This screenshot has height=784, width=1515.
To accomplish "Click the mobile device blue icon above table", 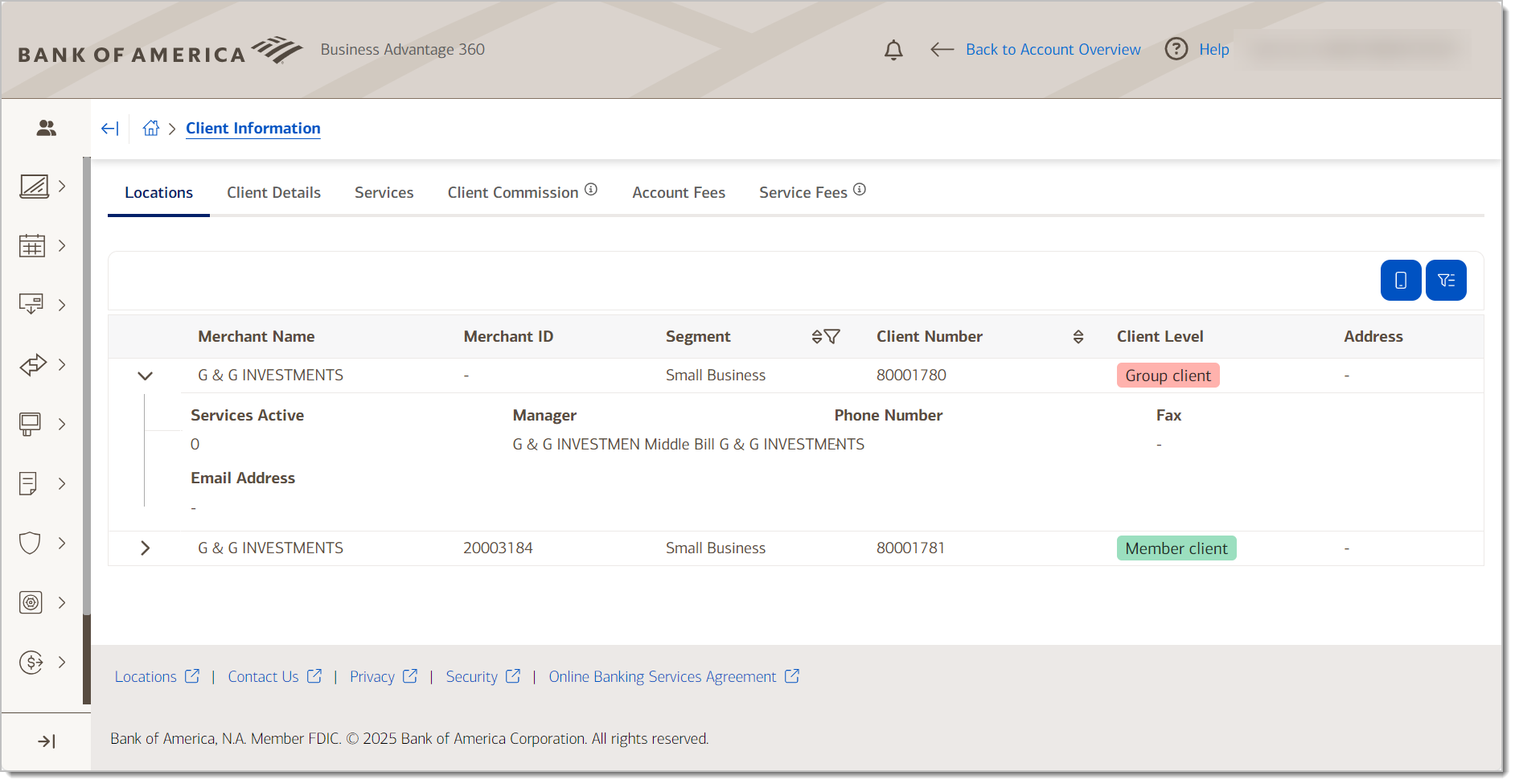I will tap(1400, 280).
